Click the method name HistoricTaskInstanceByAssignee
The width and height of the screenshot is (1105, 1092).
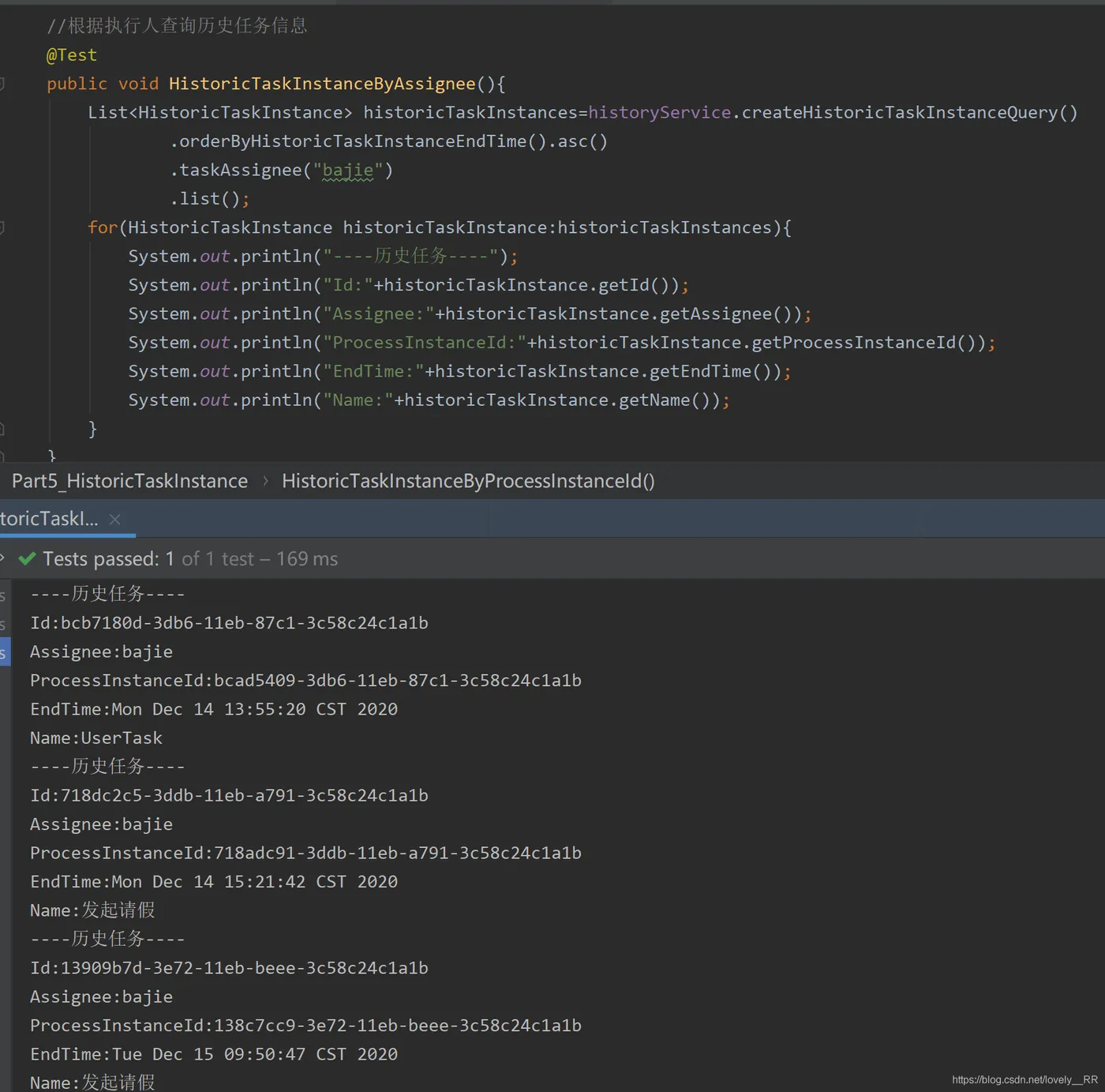point(322,84)
